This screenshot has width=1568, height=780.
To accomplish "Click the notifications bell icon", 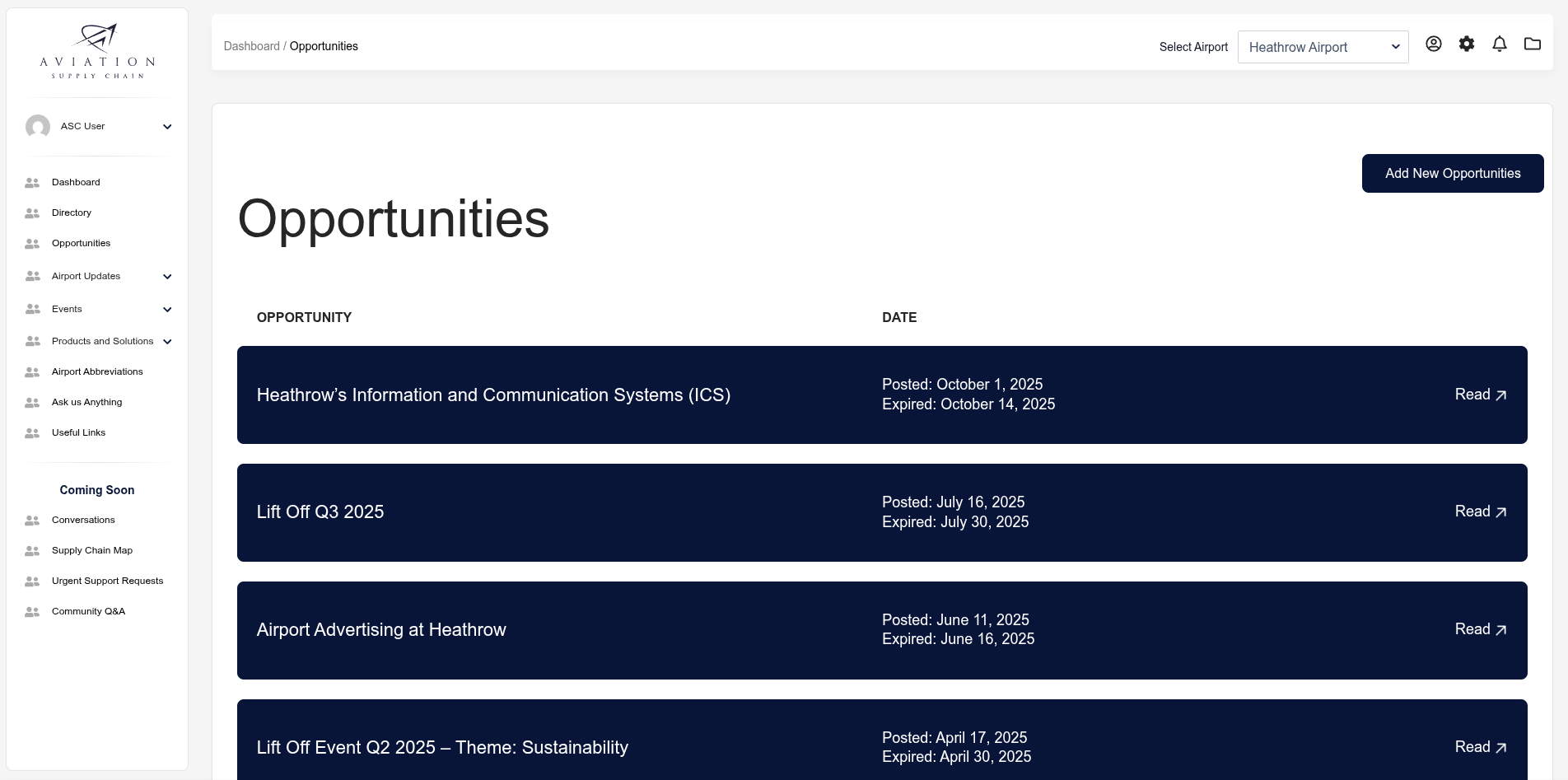I will (1499, 44).
